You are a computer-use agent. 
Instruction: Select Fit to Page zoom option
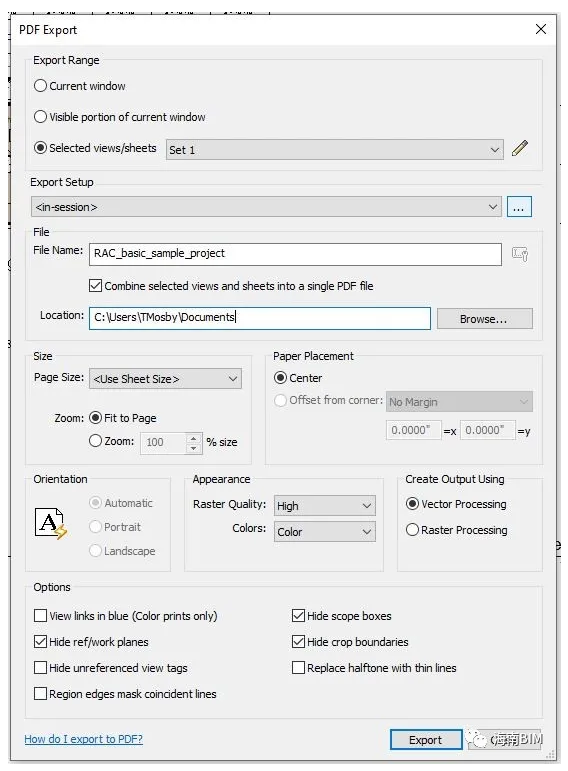tap(95, 418)
